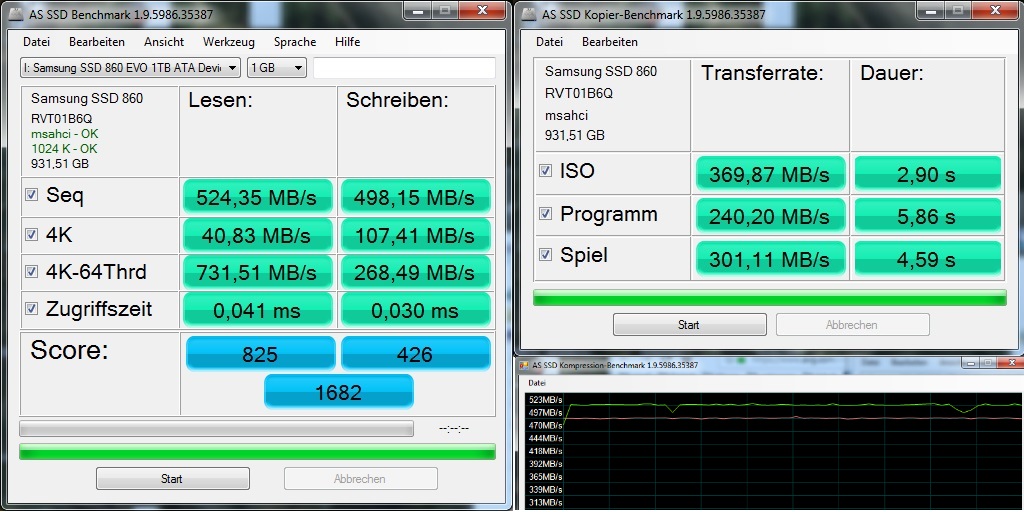Click the total score 1682 box

click(338, 392)
